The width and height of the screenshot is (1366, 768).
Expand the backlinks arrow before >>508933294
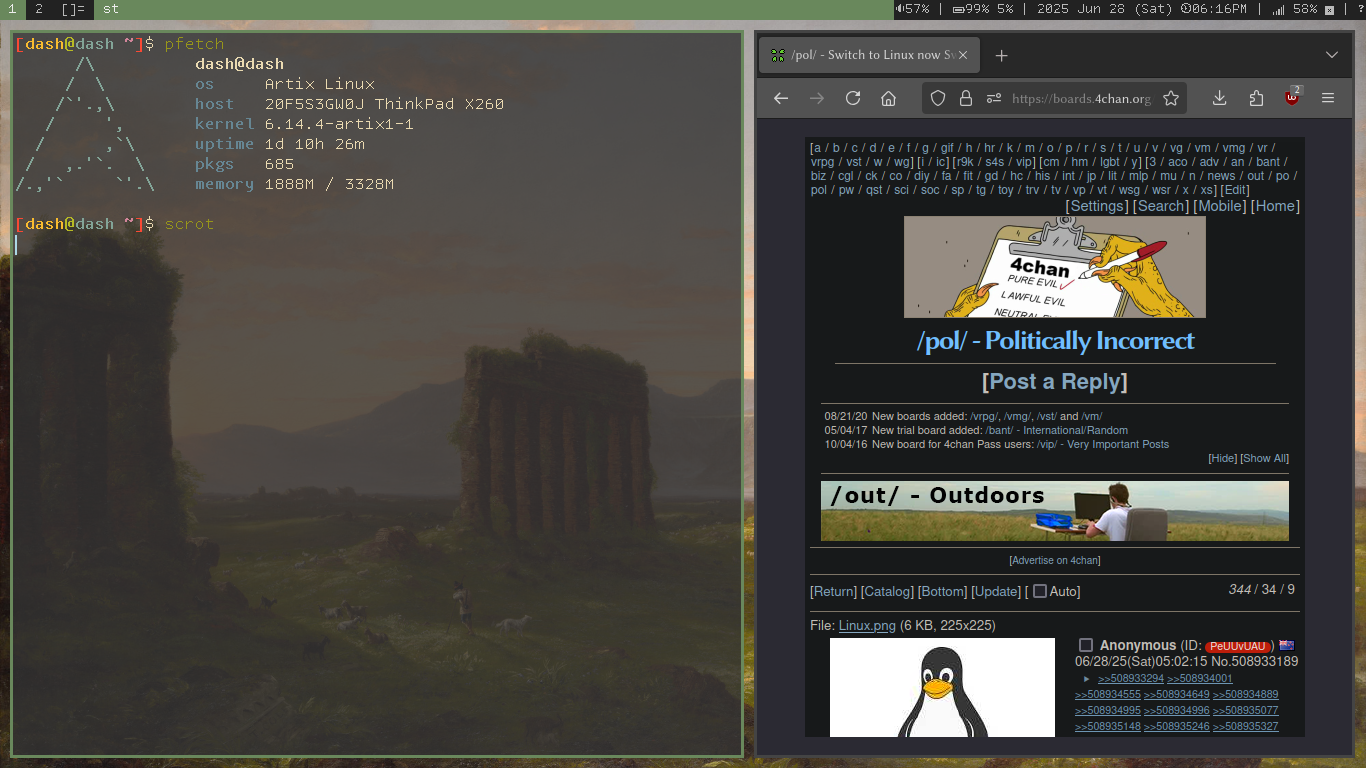[1087, 679]
